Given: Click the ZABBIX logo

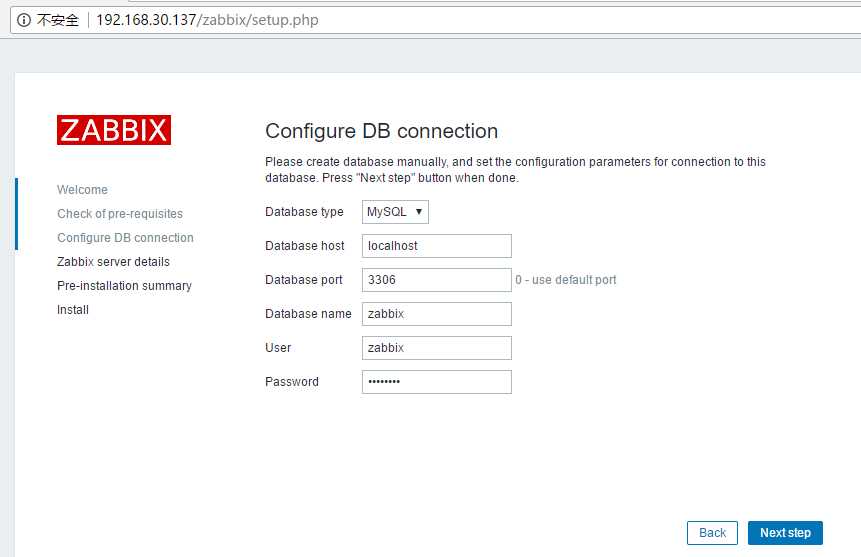Looking at the screenshot, I should (x=114, y=130).
